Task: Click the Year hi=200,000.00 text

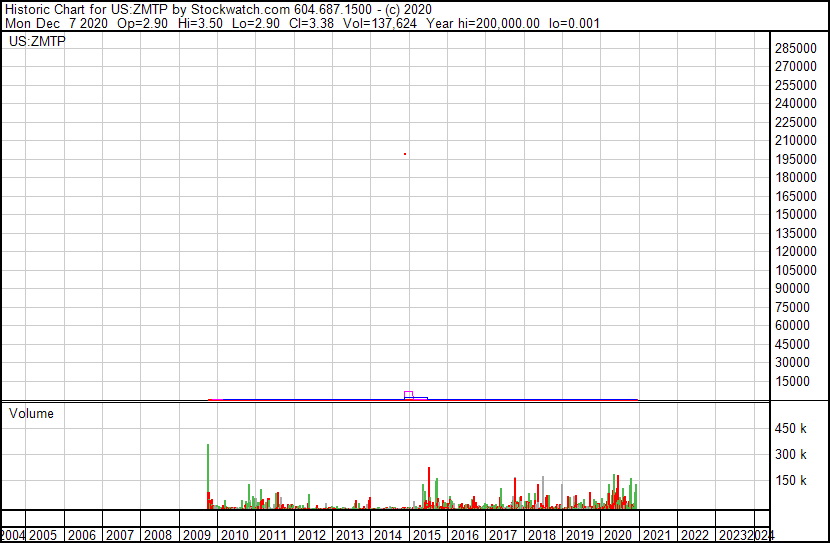Action: (483, 23)
